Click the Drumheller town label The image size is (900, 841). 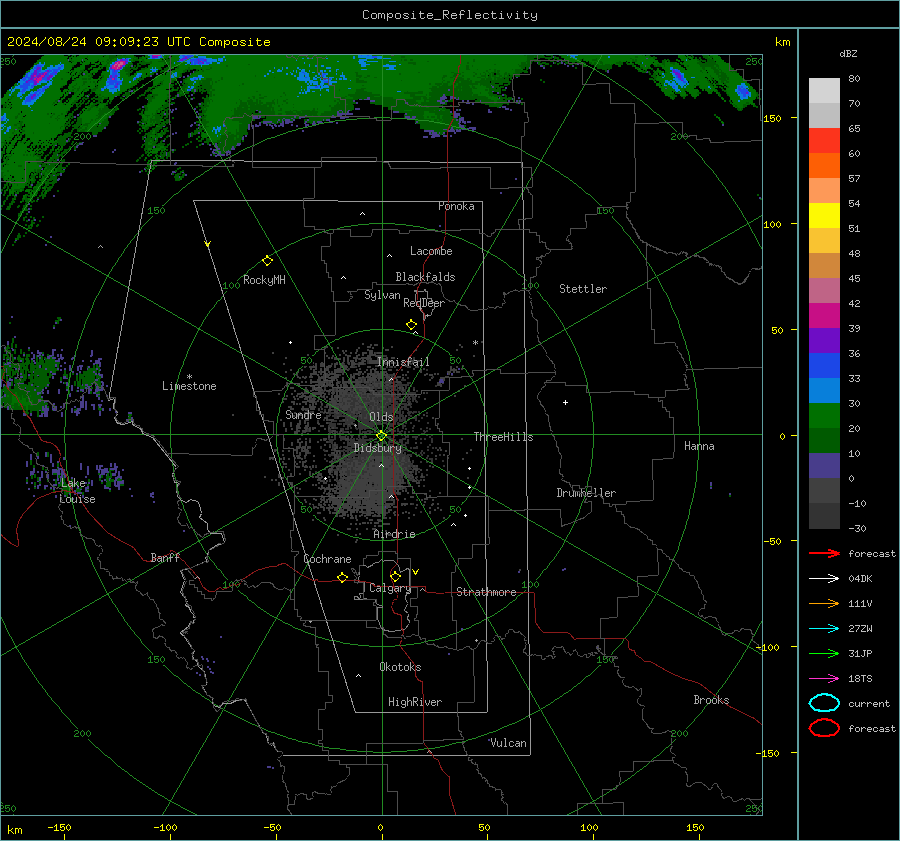586,493
